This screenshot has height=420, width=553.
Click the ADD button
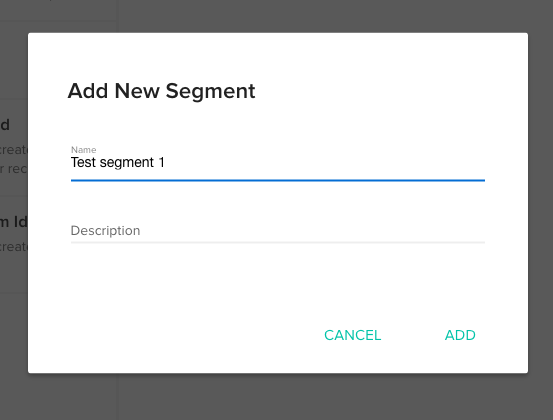(x=460, y=335)
